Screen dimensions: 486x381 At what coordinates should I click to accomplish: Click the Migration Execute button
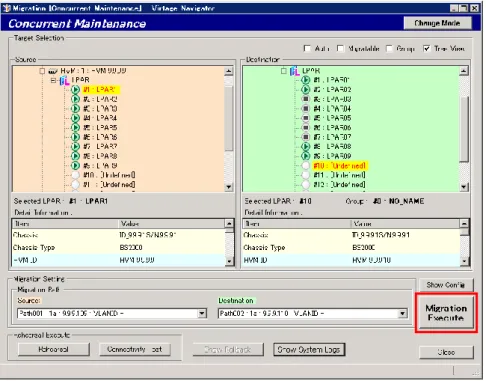tap(446, 313)
